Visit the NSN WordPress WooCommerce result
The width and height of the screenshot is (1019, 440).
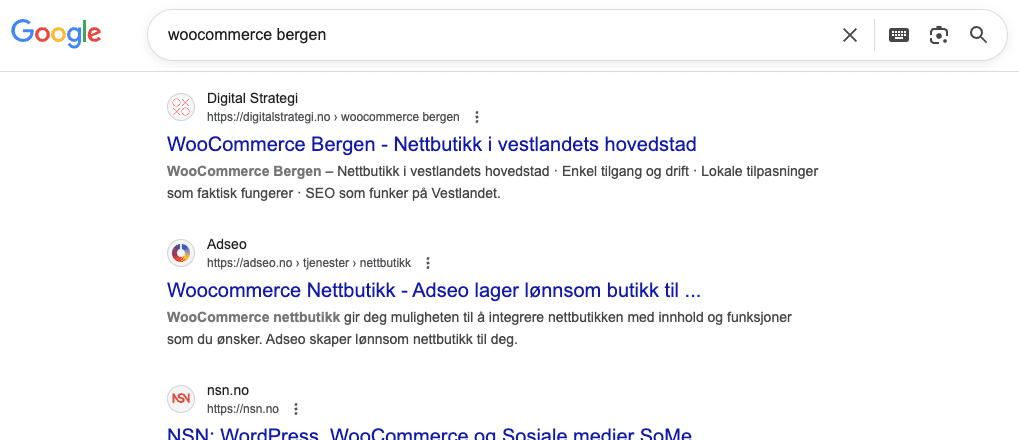[430, 434]
